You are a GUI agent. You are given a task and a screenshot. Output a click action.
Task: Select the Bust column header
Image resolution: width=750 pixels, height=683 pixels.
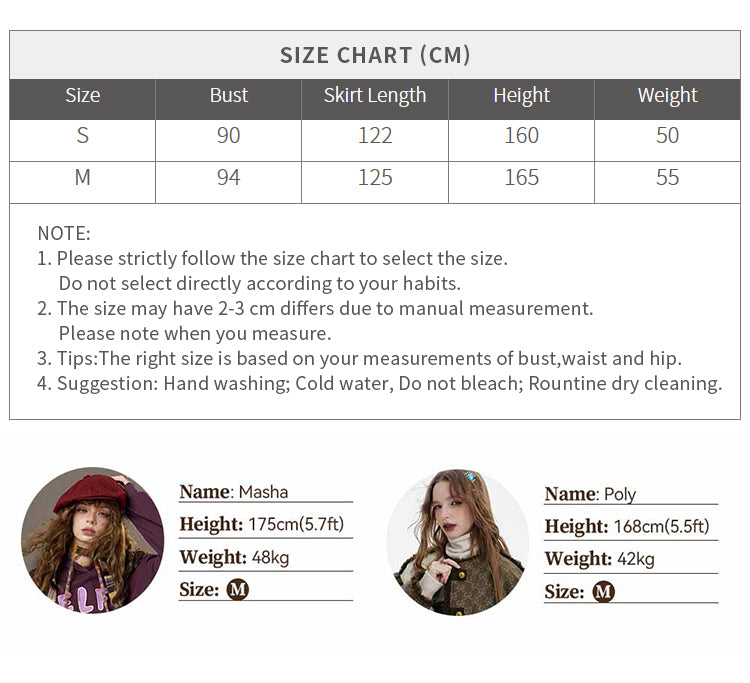pyautogui.click(x=229, y=95)
